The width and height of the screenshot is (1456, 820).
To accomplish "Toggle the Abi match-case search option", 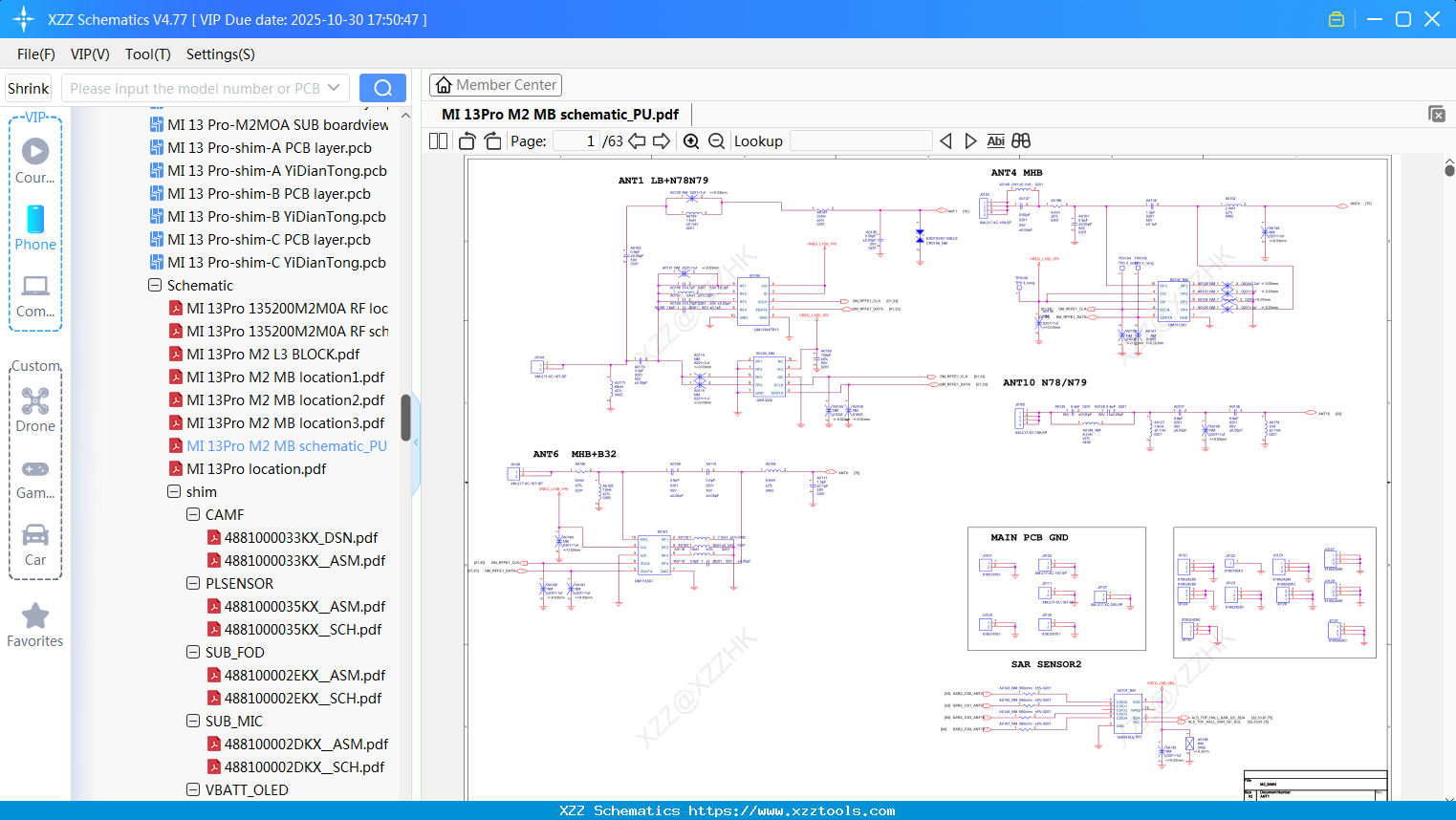I will coord(994,140).
